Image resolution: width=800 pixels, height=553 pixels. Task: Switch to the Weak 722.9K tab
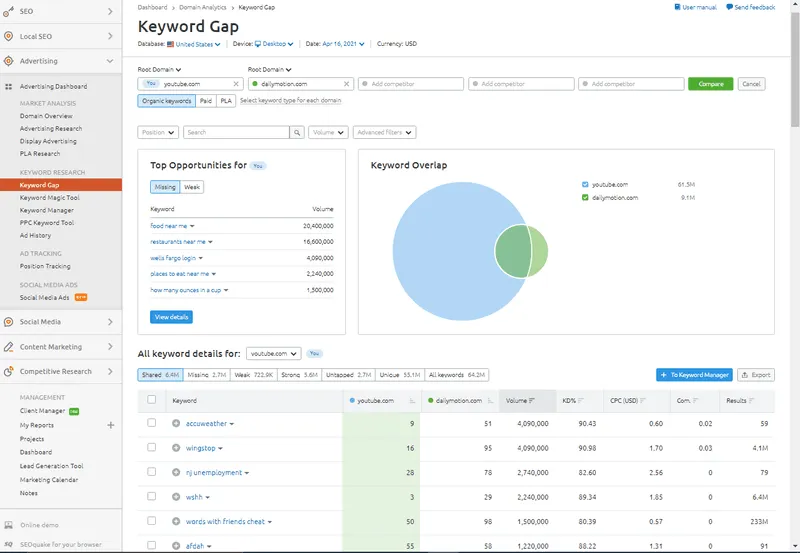[x=254, y=375]
